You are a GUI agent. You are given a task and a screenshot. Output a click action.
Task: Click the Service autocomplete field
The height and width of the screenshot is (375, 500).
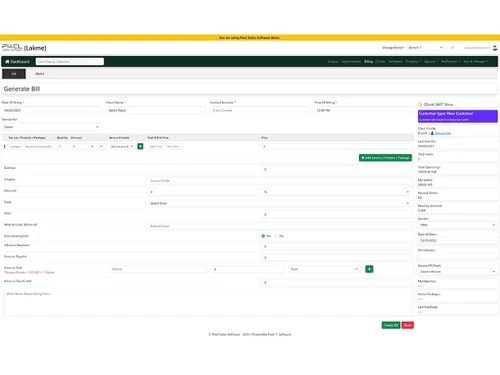(39, 146)
